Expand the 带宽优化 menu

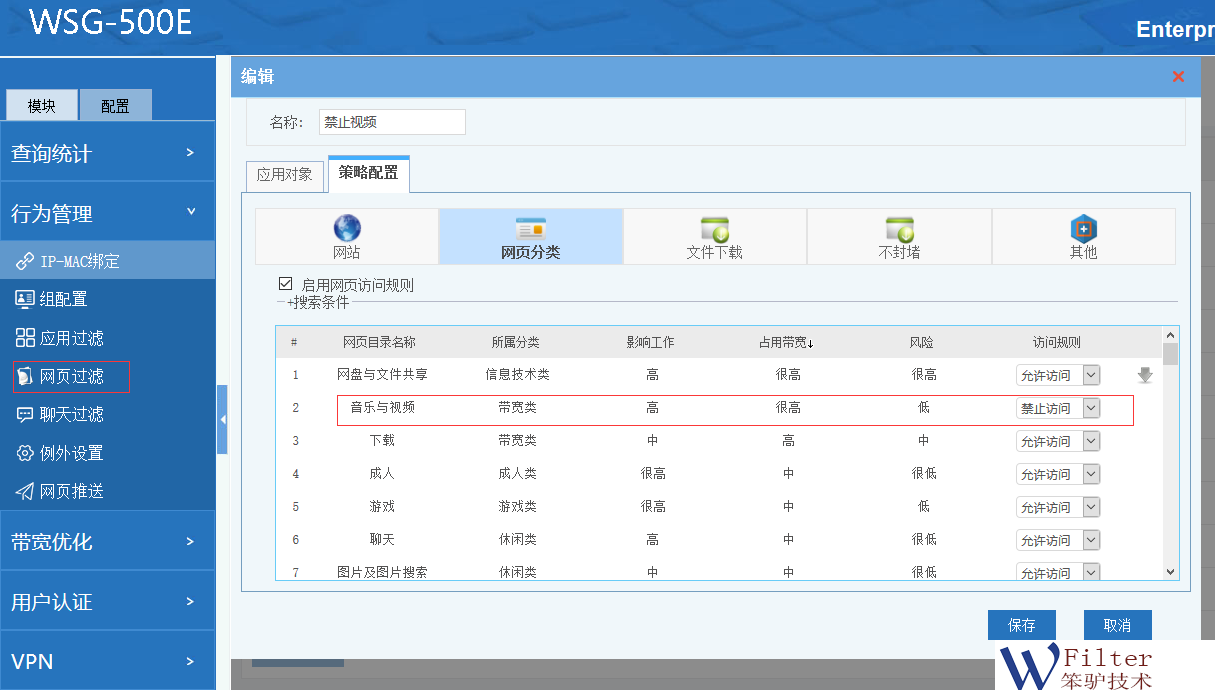pos(107,542)
